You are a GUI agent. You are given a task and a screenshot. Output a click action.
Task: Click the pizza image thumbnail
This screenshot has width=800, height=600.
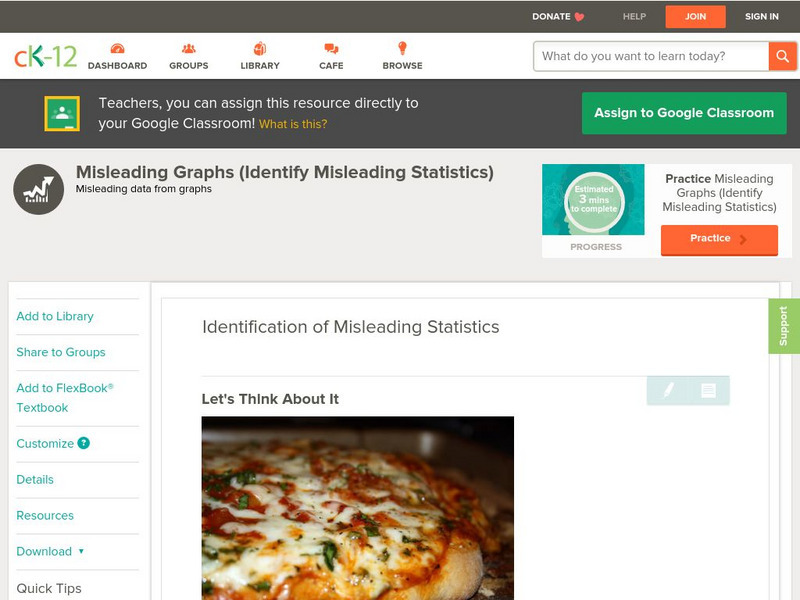point(357,508)
